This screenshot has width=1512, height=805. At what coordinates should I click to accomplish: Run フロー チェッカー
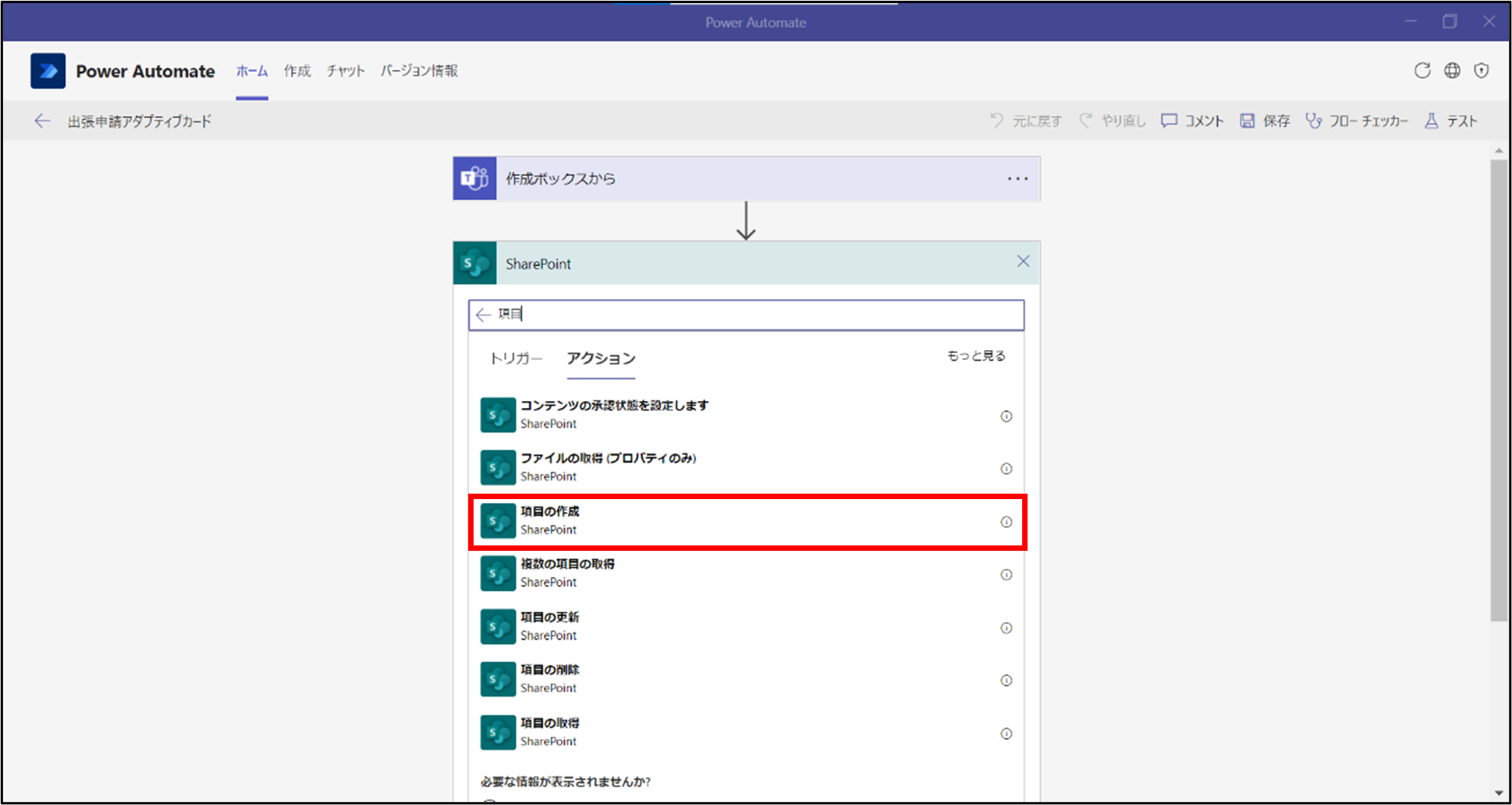[x=1357, y=121]
